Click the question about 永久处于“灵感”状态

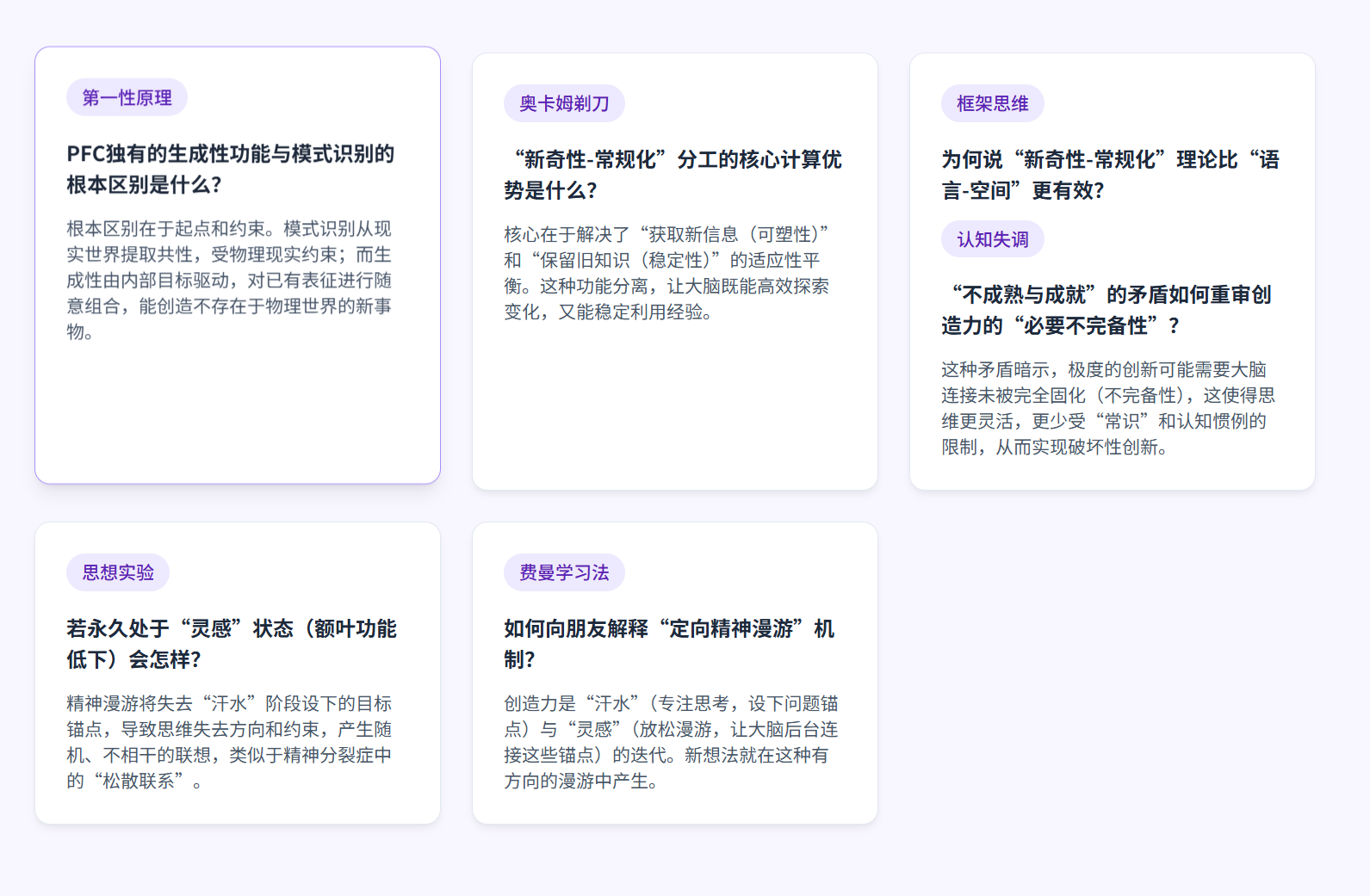pos(231,644)
